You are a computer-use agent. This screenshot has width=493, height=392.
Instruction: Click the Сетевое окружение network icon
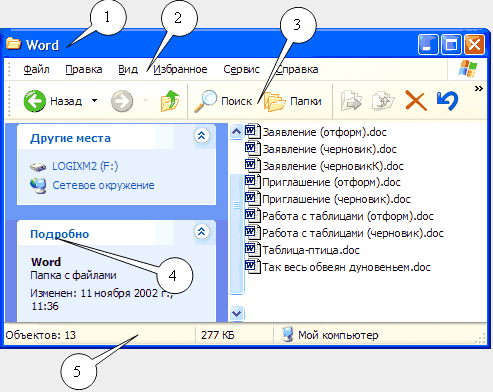coord(38,186)
